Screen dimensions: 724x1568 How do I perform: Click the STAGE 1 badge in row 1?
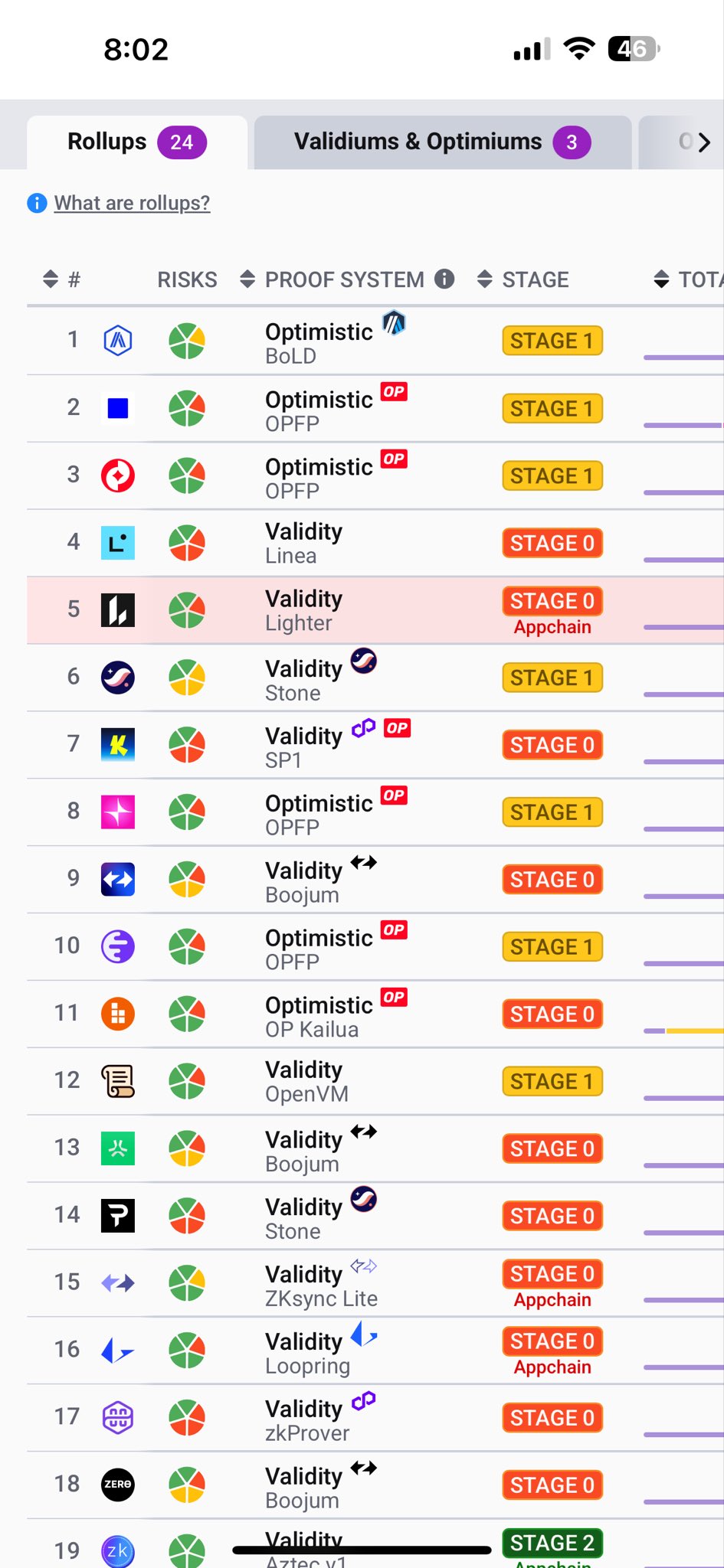click(x=552, y=341)
